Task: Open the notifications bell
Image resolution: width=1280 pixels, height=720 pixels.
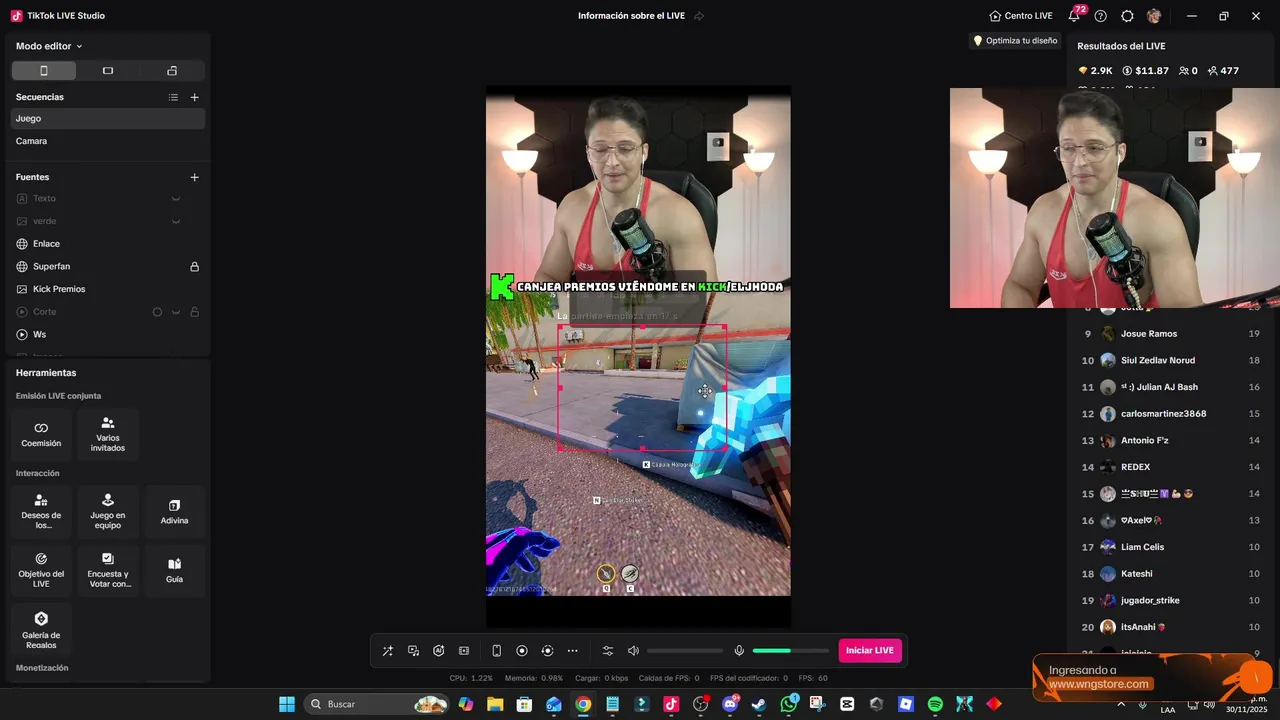Action: tap(1074, 16)
